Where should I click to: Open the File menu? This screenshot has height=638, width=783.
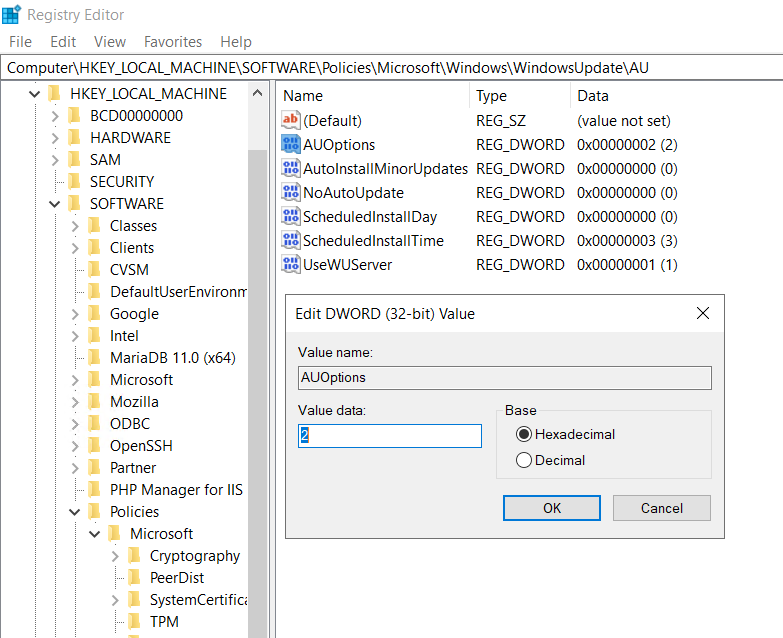(20, 41)
